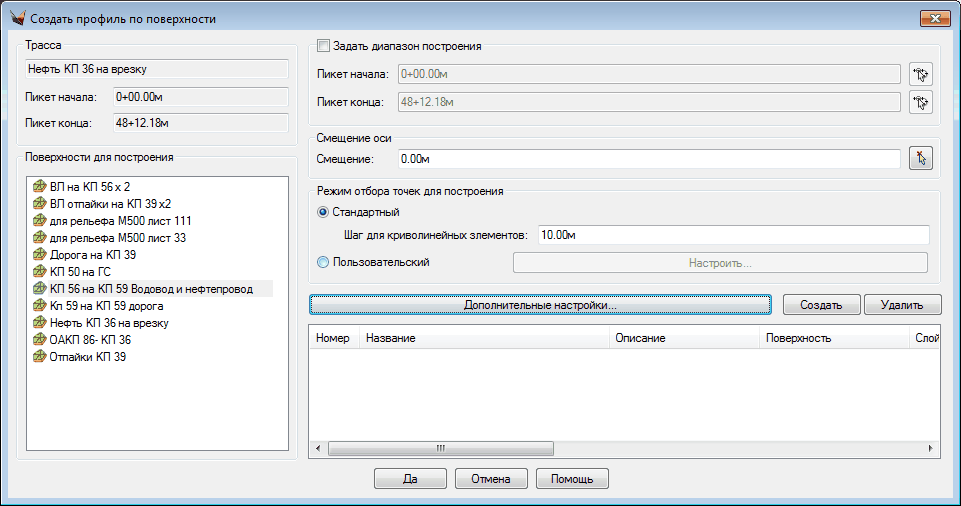Click the Поверхность column header

[832, 338]
